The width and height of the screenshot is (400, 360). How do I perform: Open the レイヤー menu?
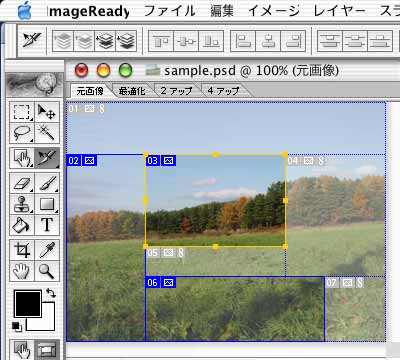coord(339,11)
